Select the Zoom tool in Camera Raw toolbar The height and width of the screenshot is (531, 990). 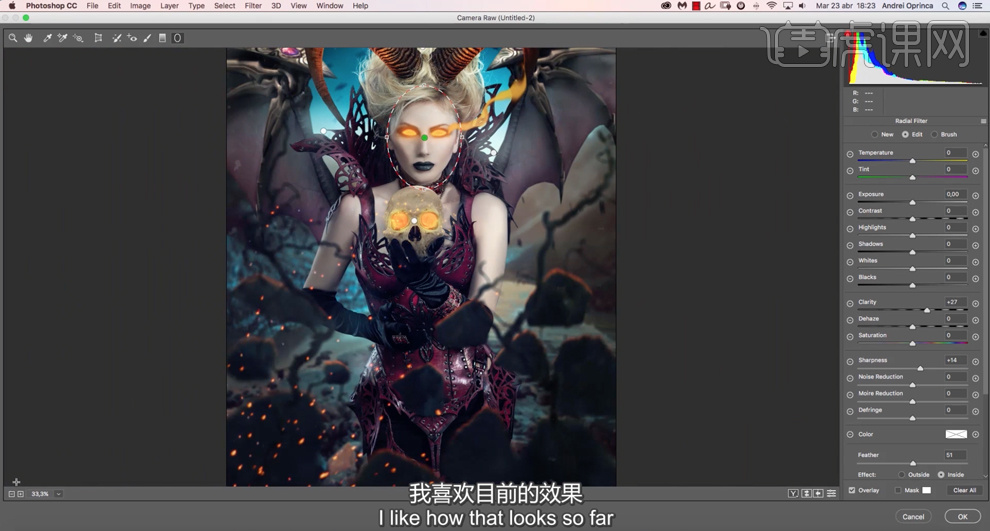[13, 38]
